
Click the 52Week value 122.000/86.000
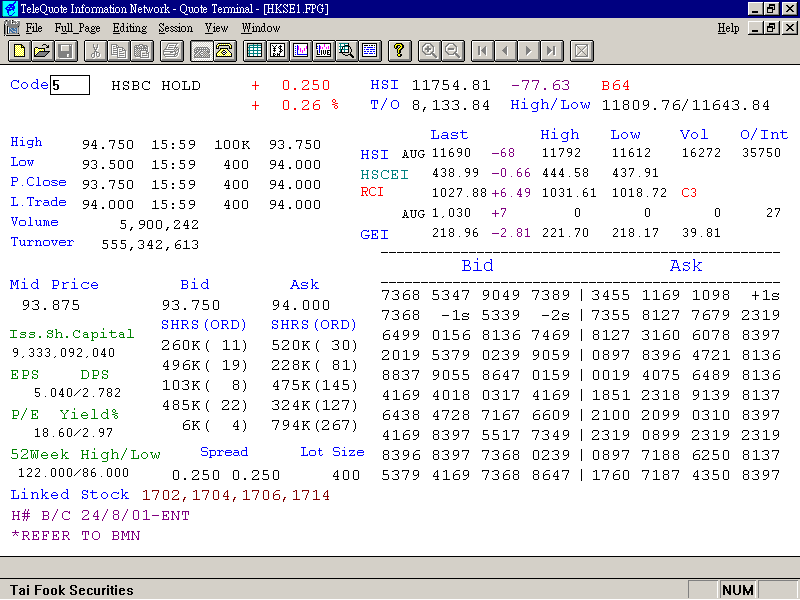[73, 473]
